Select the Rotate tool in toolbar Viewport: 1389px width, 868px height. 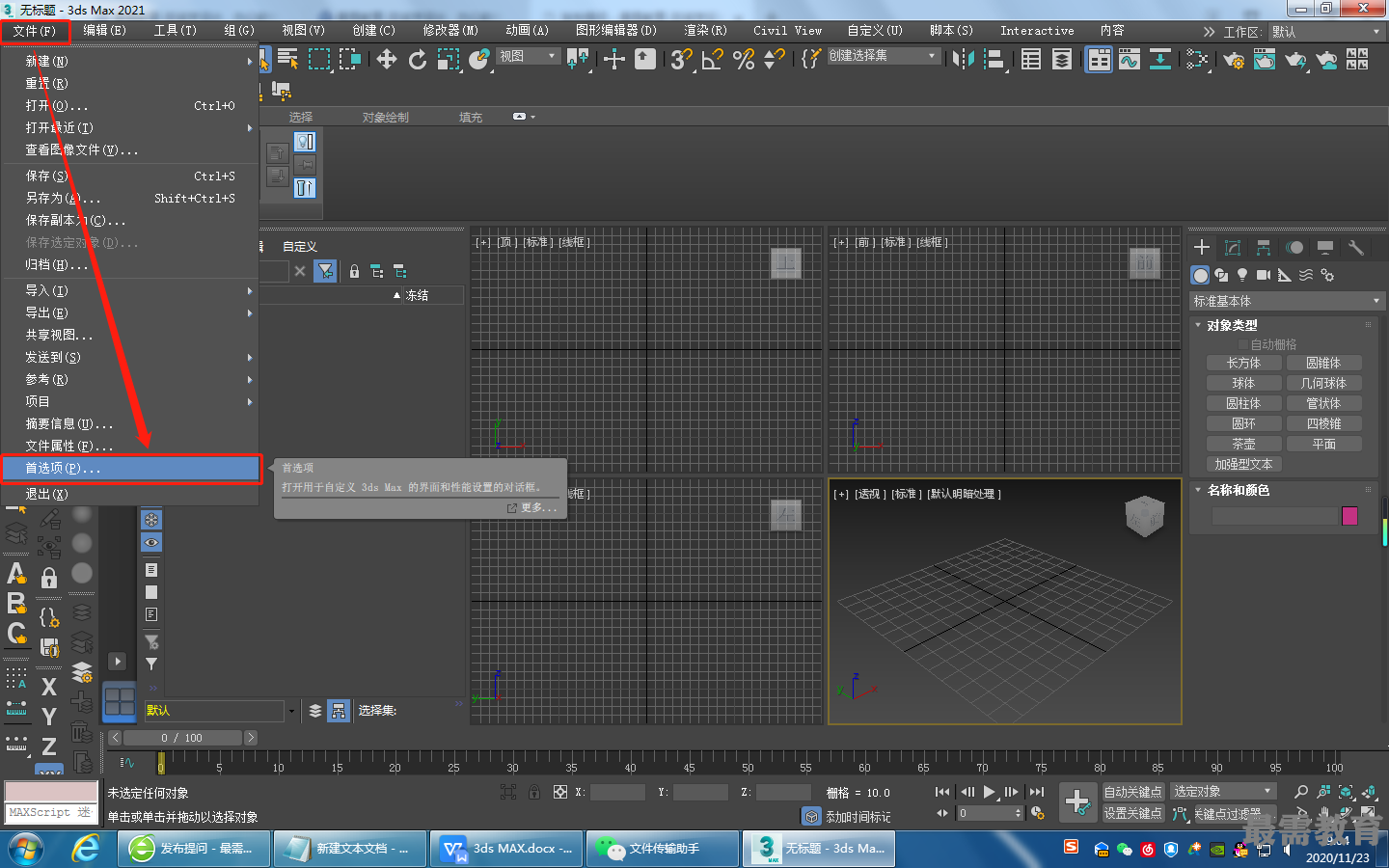[x=418, y=60]
